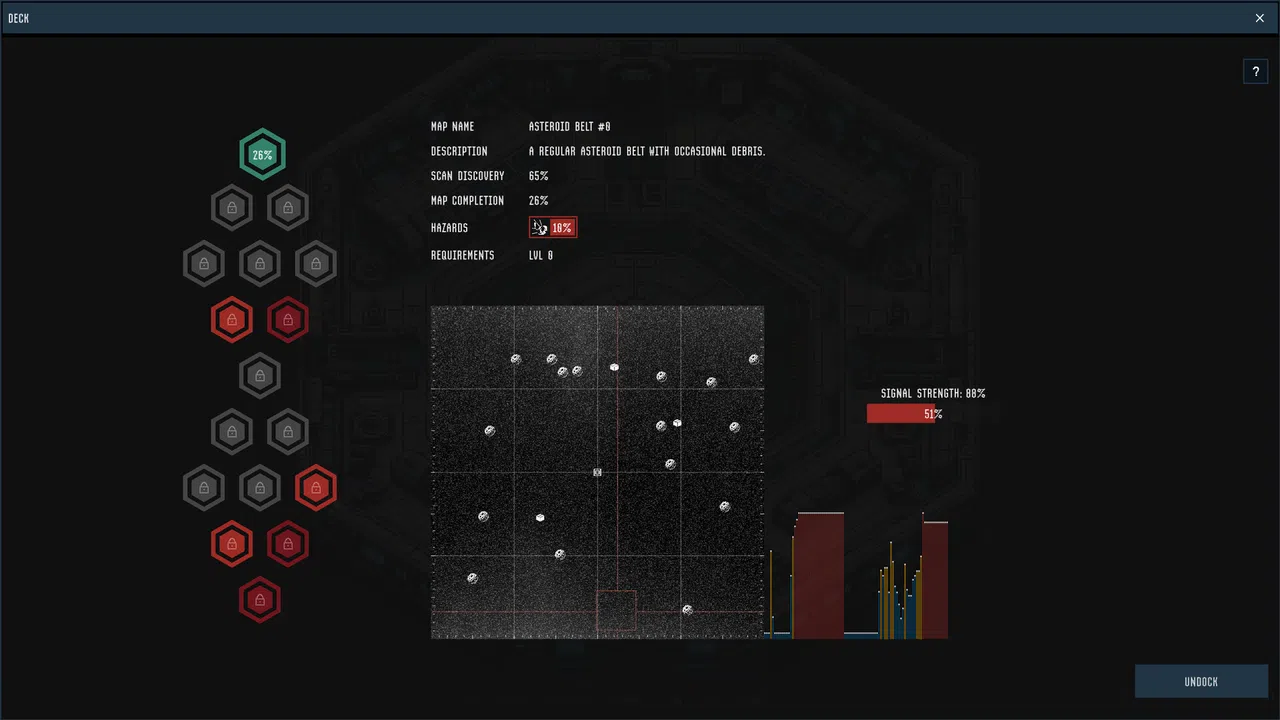Click middle gray hexagon in seventh row
This screenshot has height=720, width=1280.
coord(260,488)
